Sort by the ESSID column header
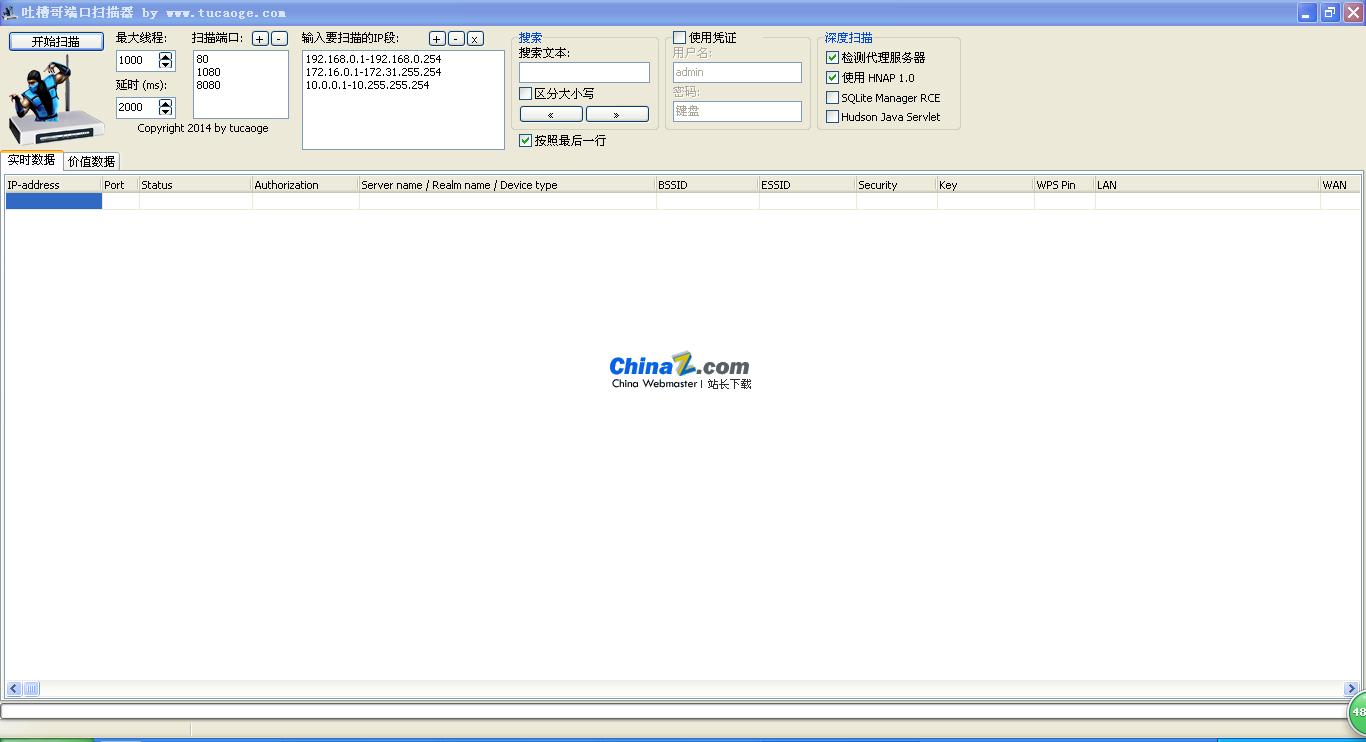1366x742 pixels. 807,185
